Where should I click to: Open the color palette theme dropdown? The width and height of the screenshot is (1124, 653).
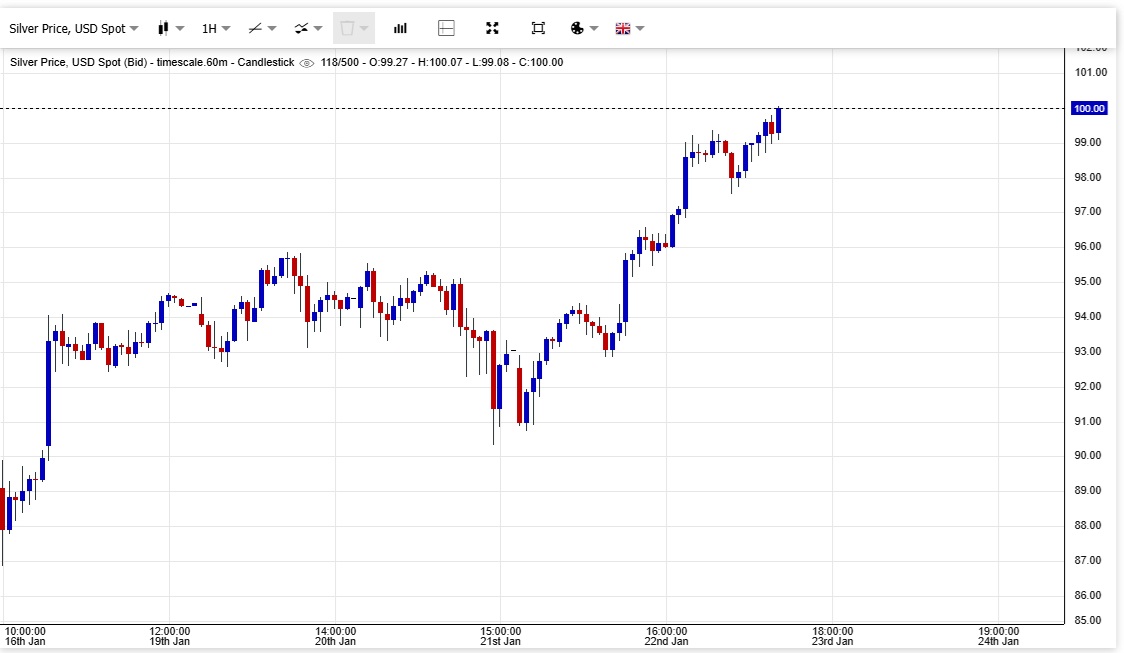pos(584,29)
